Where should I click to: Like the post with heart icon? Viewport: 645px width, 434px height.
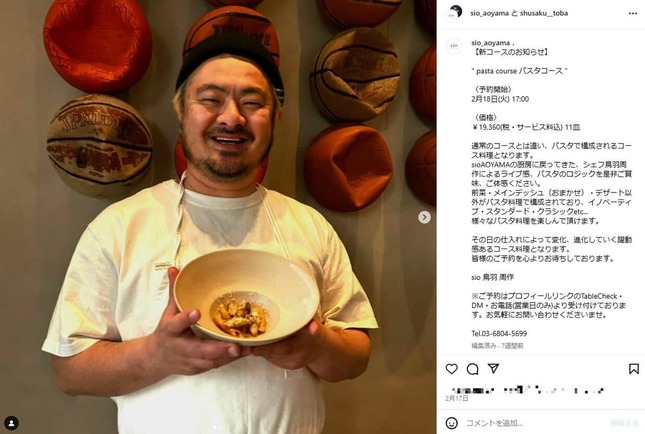(x=452, y=369)
